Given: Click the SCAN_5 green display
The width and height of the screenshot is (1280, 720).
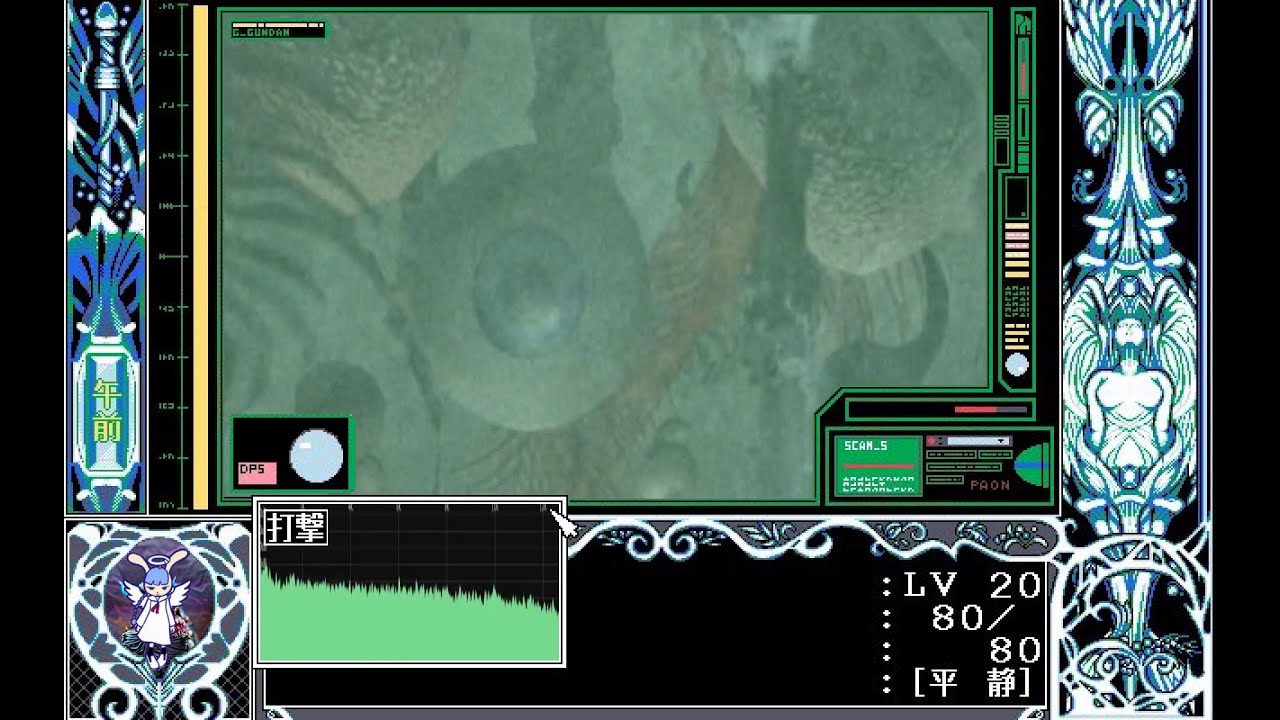Looking at the screenshot, I should 878,466.
